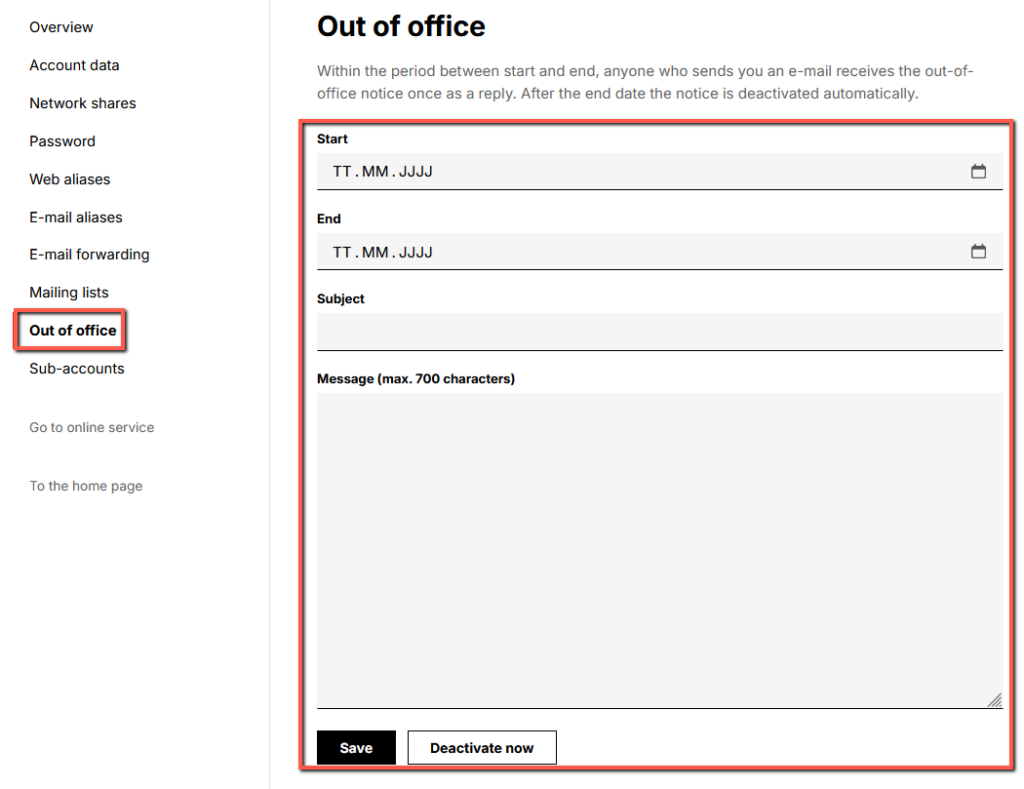Click inside the Message text area
Viewport: 1024px width, 789px height.
pos(660,551)
